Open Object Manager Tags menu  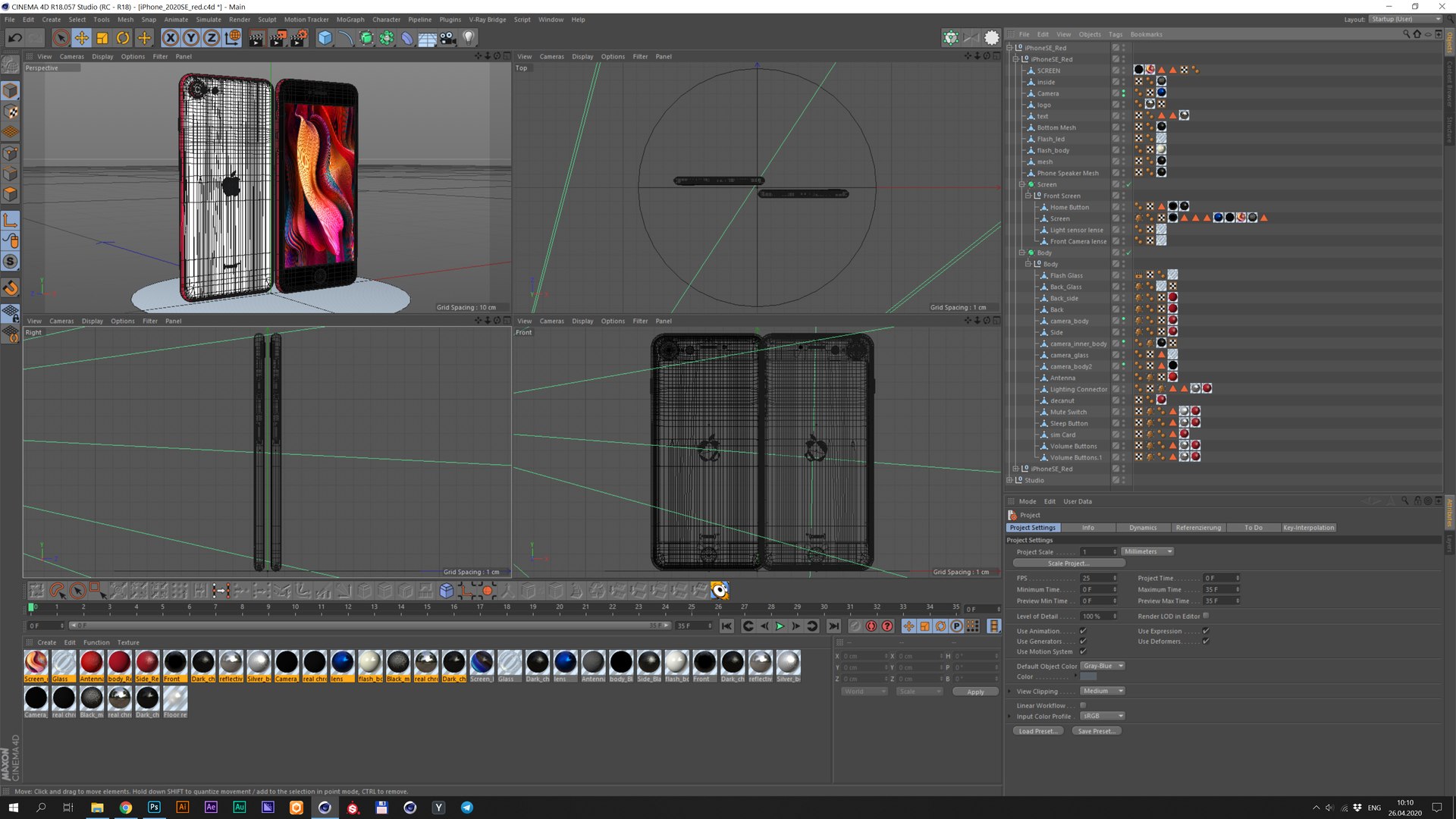pyautogui.click(x=1115, y=34)
